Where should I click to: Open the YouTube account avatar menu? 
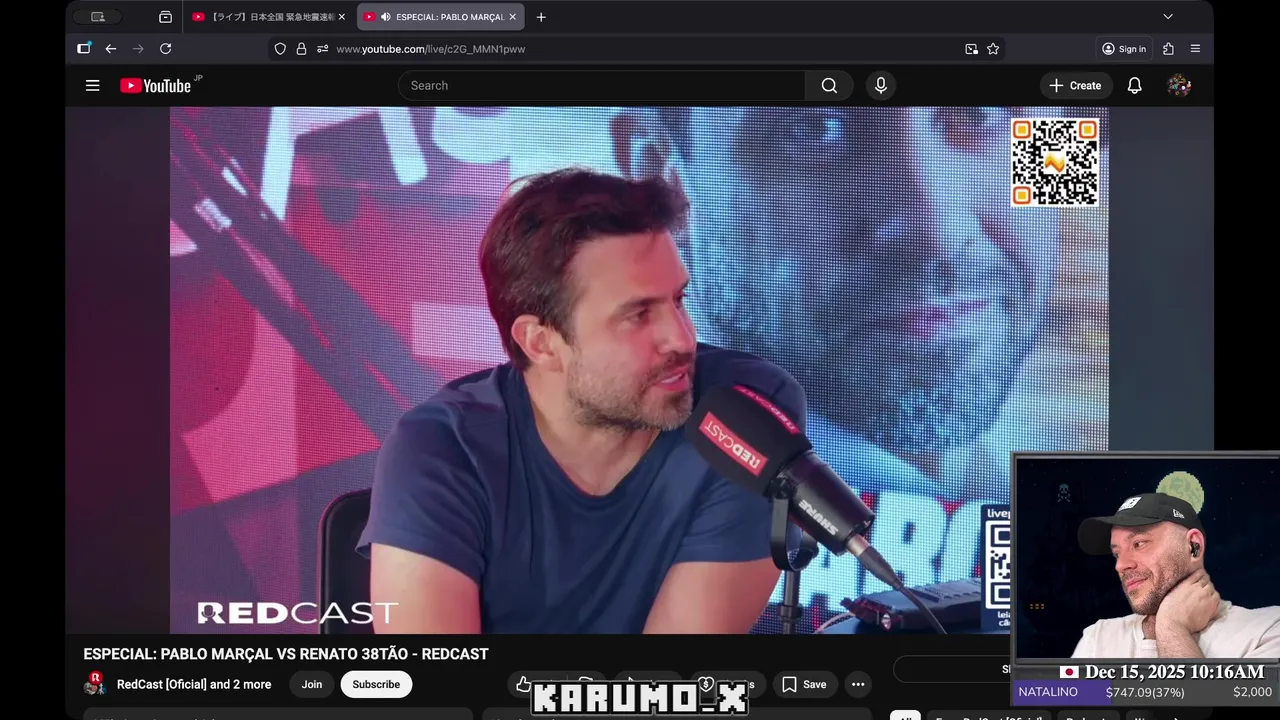tap(1179, 86)
